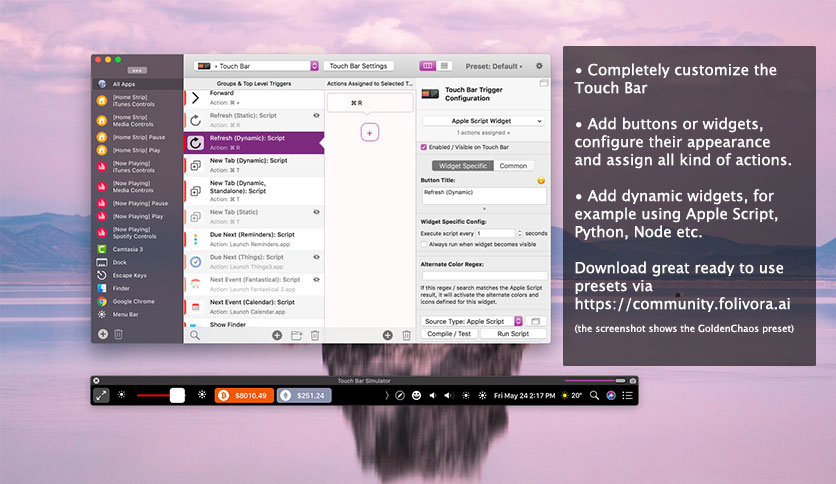836x484 pixels.
Task: Tap the weather 20° widget on Touch Bar
Action: (572, 396)
